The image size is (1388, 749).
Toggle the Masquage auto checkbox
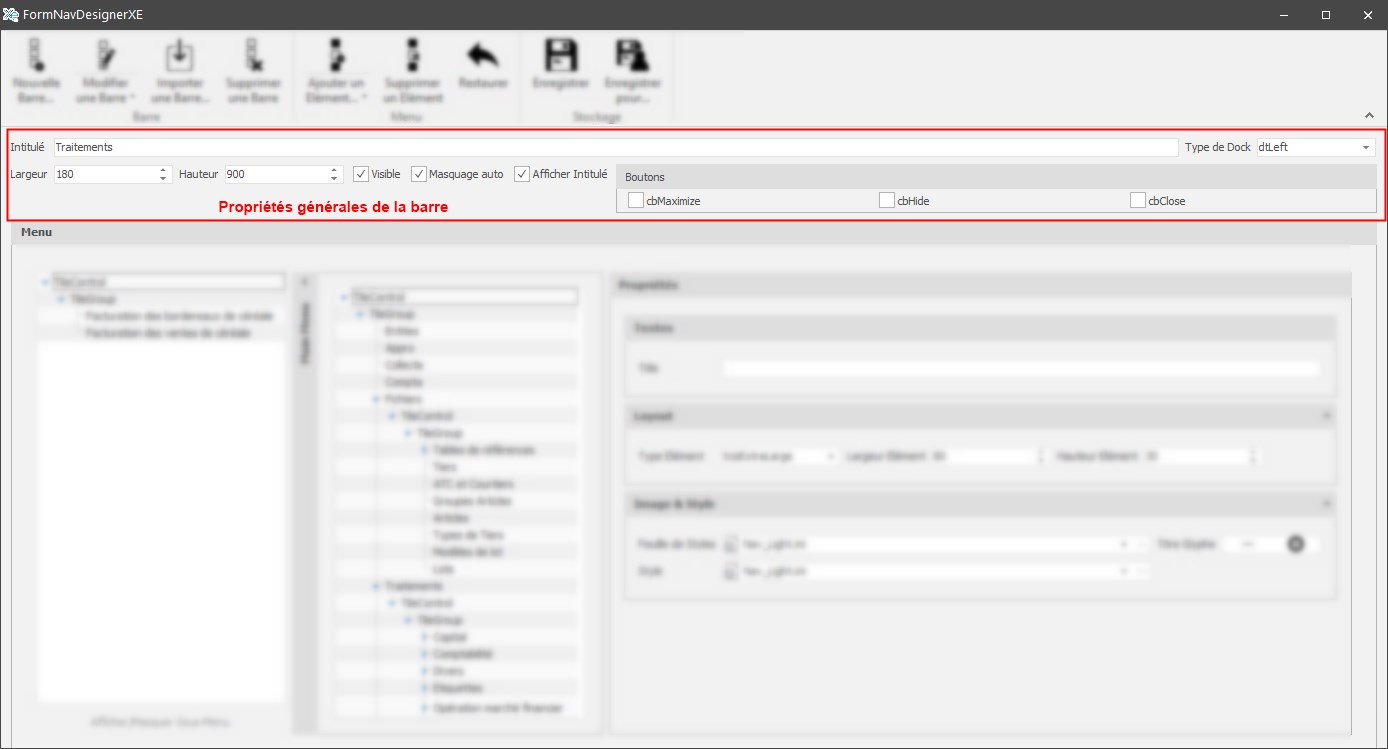pos(419,174)
